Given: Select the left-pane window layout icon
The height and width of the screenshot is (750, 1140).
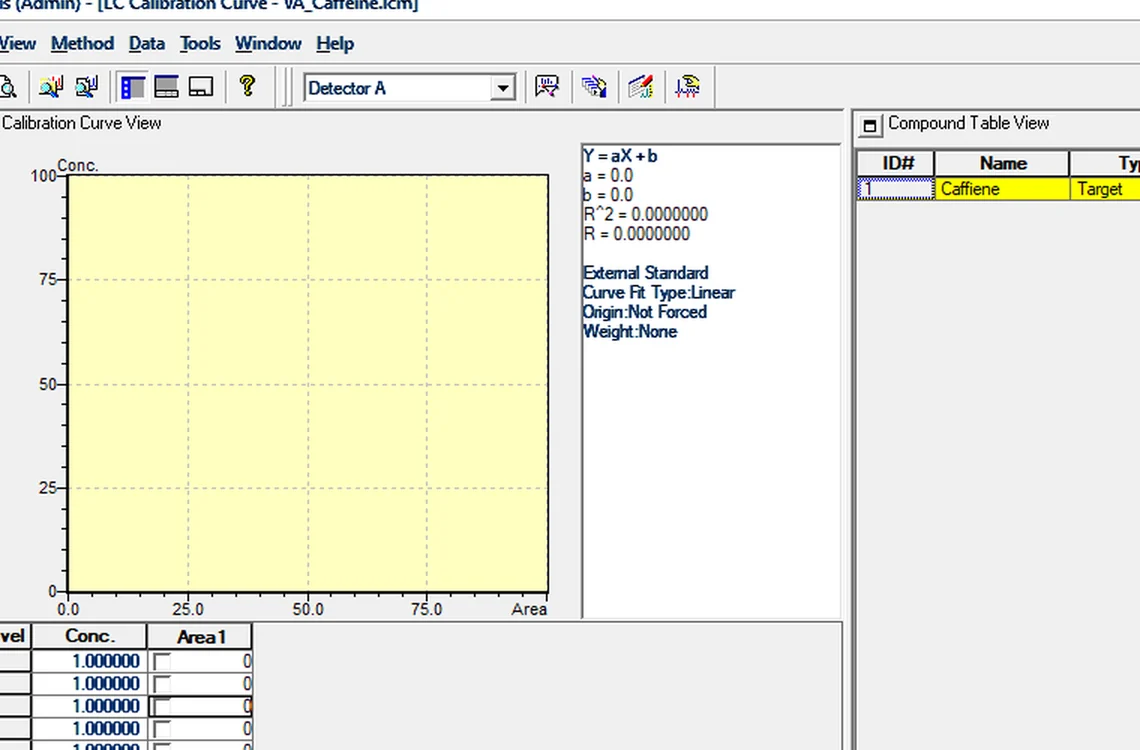Looking at the screenshot, I should click(x=132, y=87).
